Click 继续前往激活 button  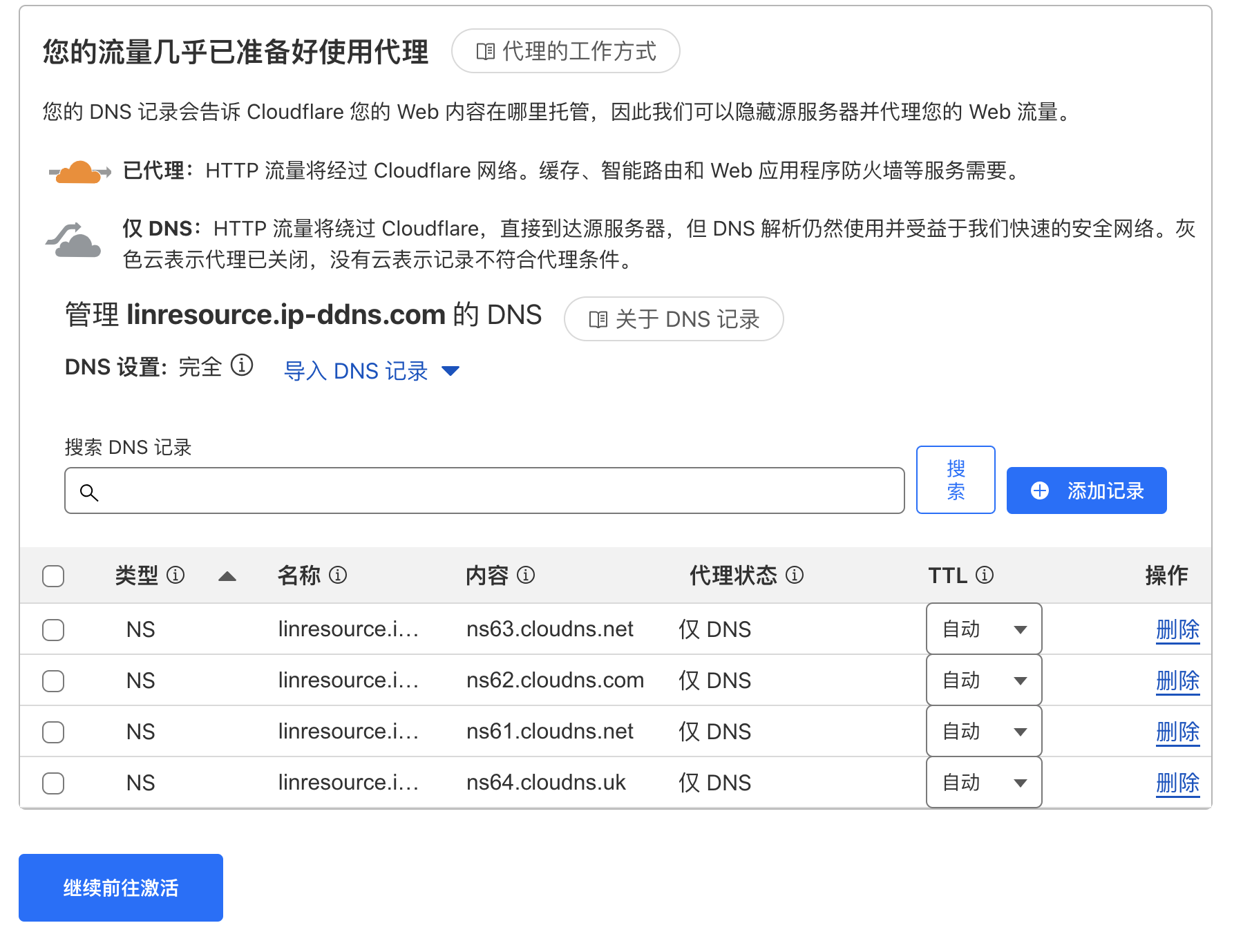(x=121, y=888)
